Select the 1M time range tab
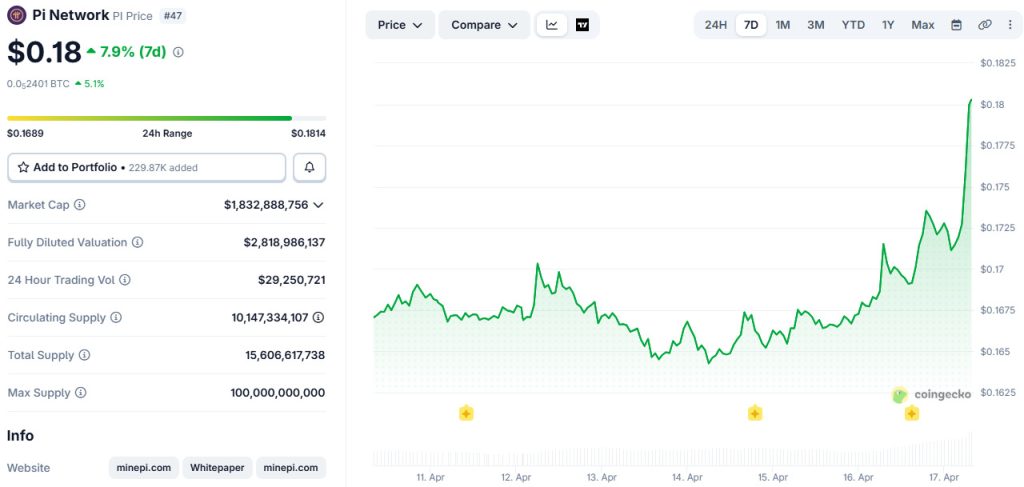This screenshot has width=1024, height=487. (782, 25)
